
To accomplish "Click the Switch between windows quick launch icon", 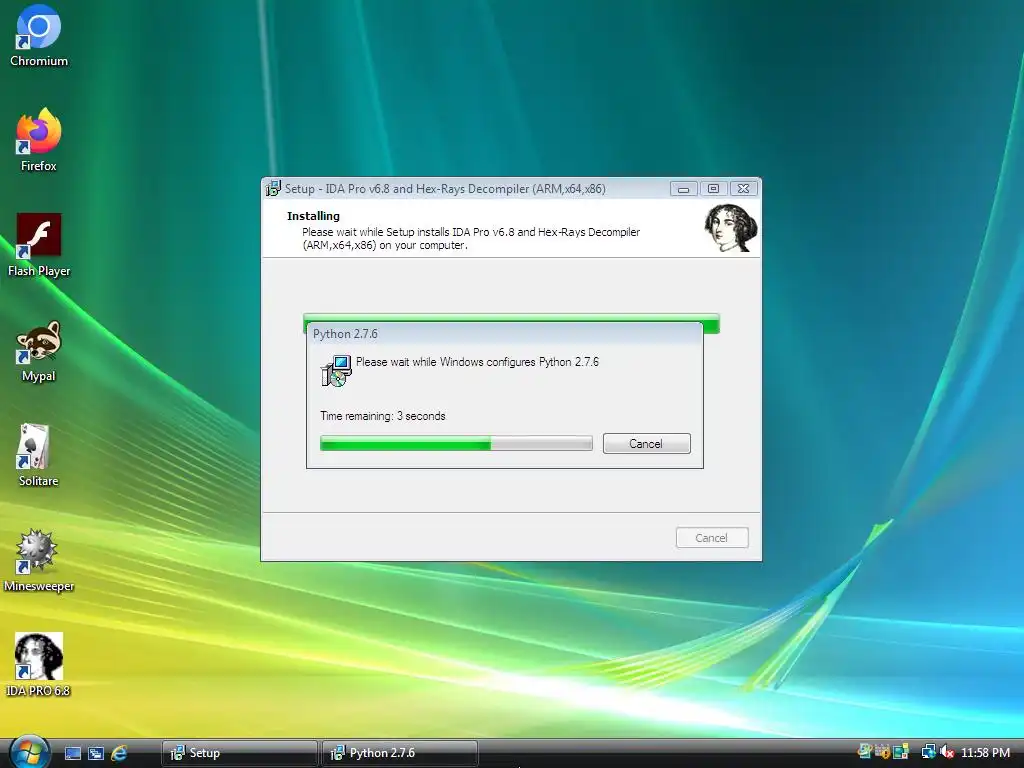I will [x=95, y=753].
